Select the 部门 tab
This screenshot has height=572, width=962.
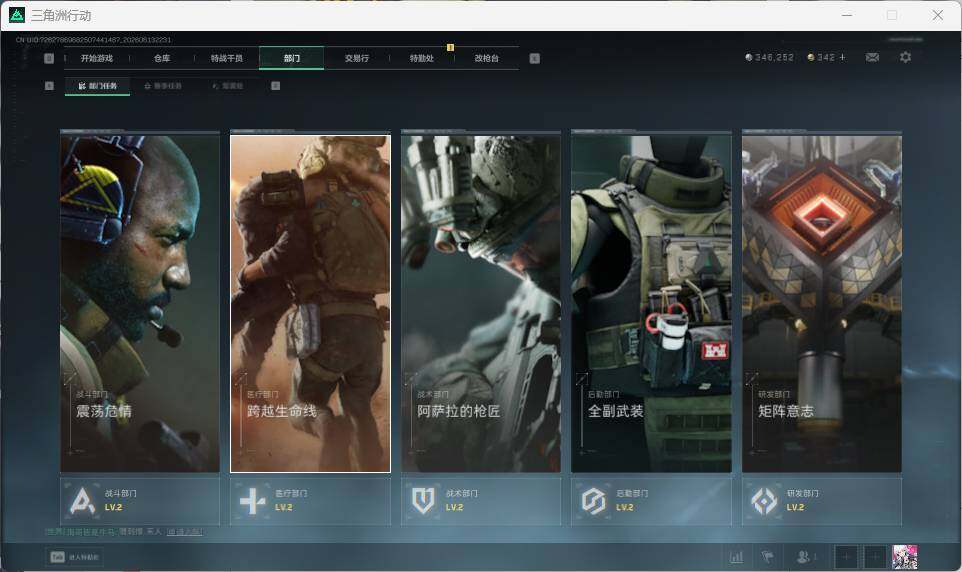point(291,58)
